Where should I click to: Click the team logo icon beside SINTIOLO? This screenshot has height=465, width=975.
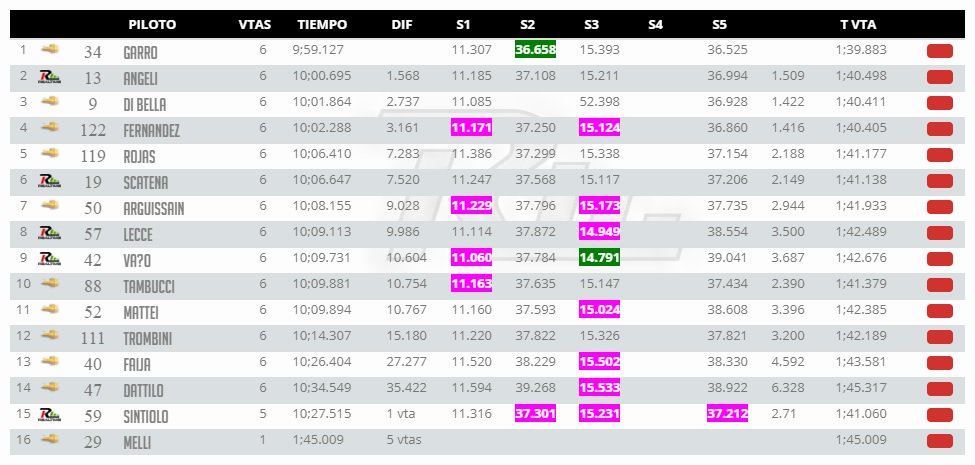click(50, 415)
